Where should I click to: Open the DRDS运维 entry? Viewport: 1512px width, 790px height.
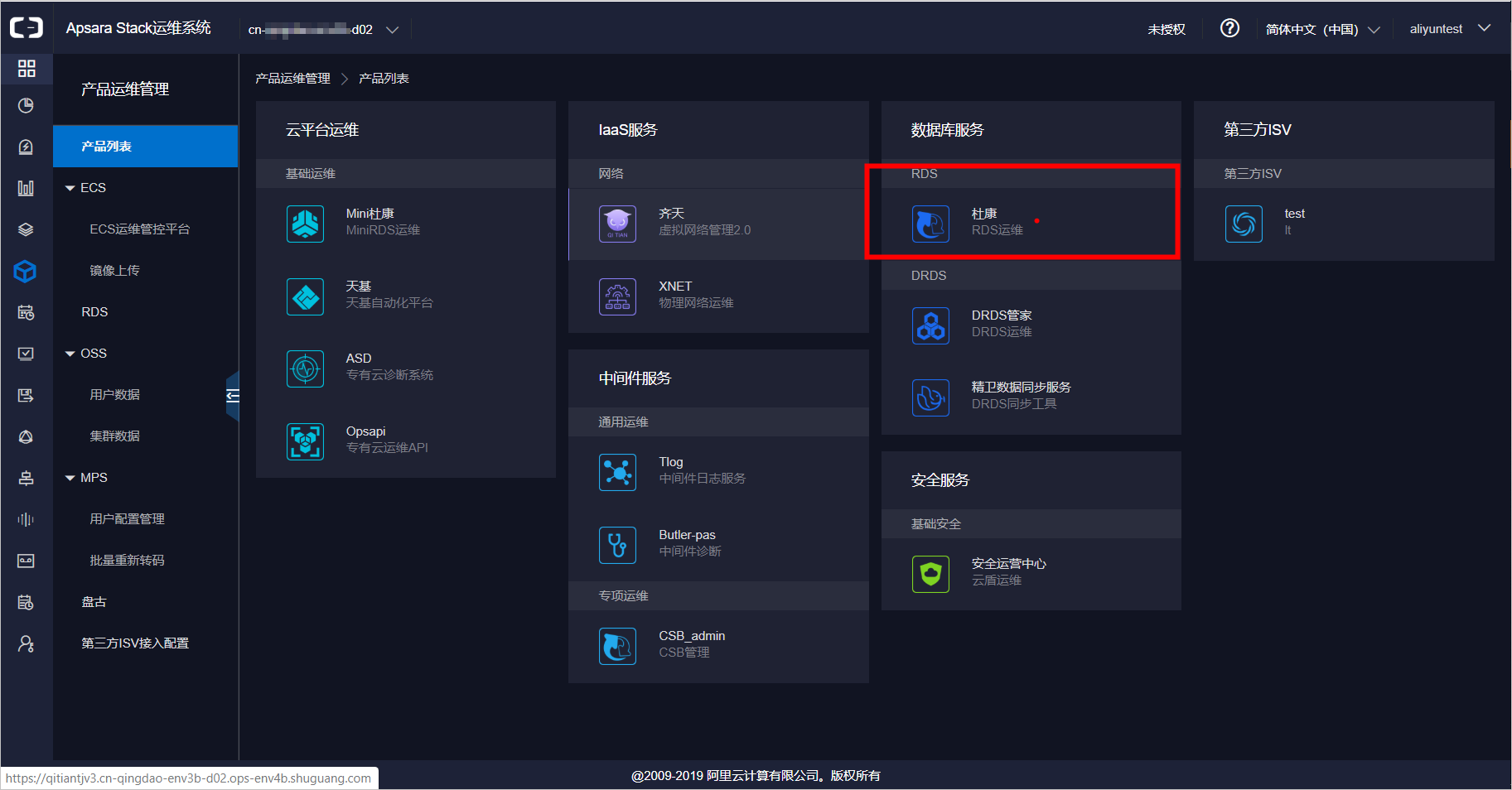(x=1002, y=332)
